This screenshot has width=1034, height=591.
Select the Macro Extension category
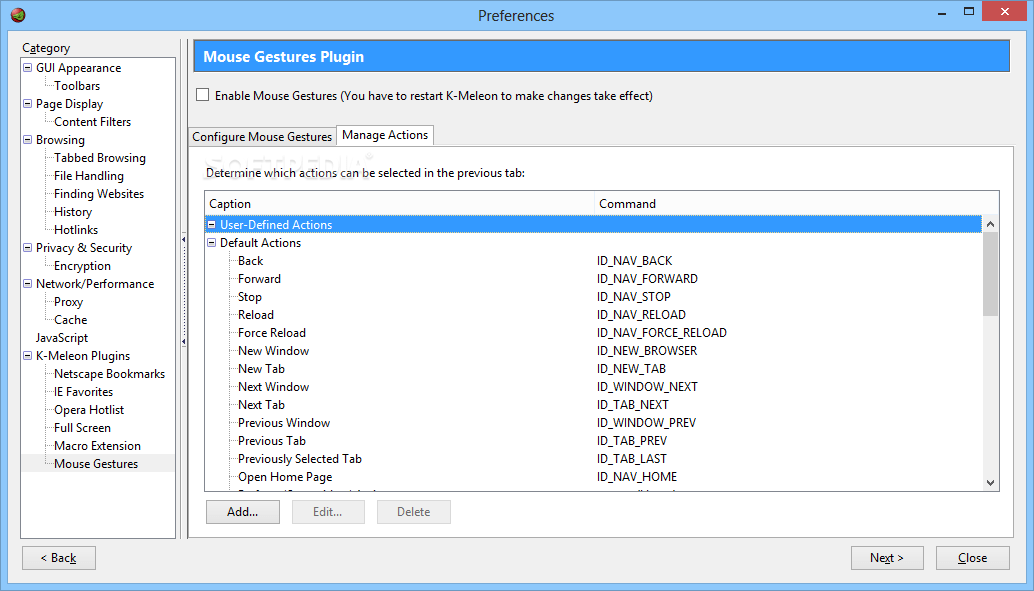(x=97, y=446)
